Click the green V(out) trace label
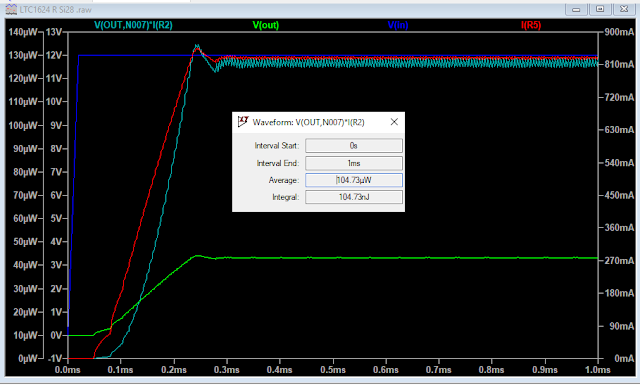Screen dimensions: 640x385 (x=266, y=25)
